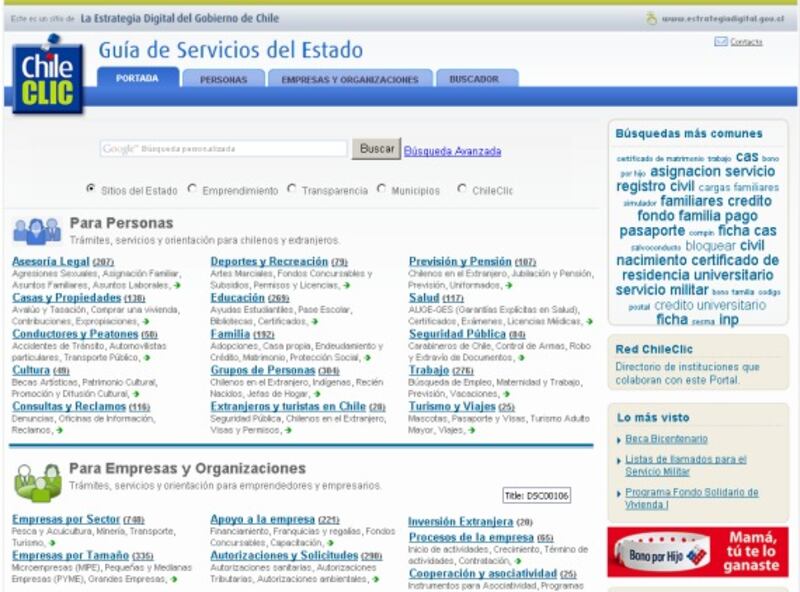Image resolution: width=800 pixels, height=592 pixels.
Task: Select the Emprendimiento search option
Action: click(193, 189)
